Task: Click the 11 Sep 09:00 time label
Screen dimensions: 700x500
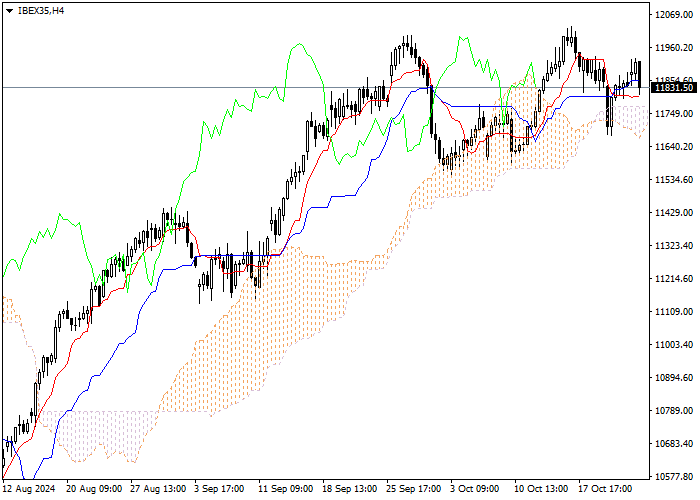Action: tap(287, 489)
